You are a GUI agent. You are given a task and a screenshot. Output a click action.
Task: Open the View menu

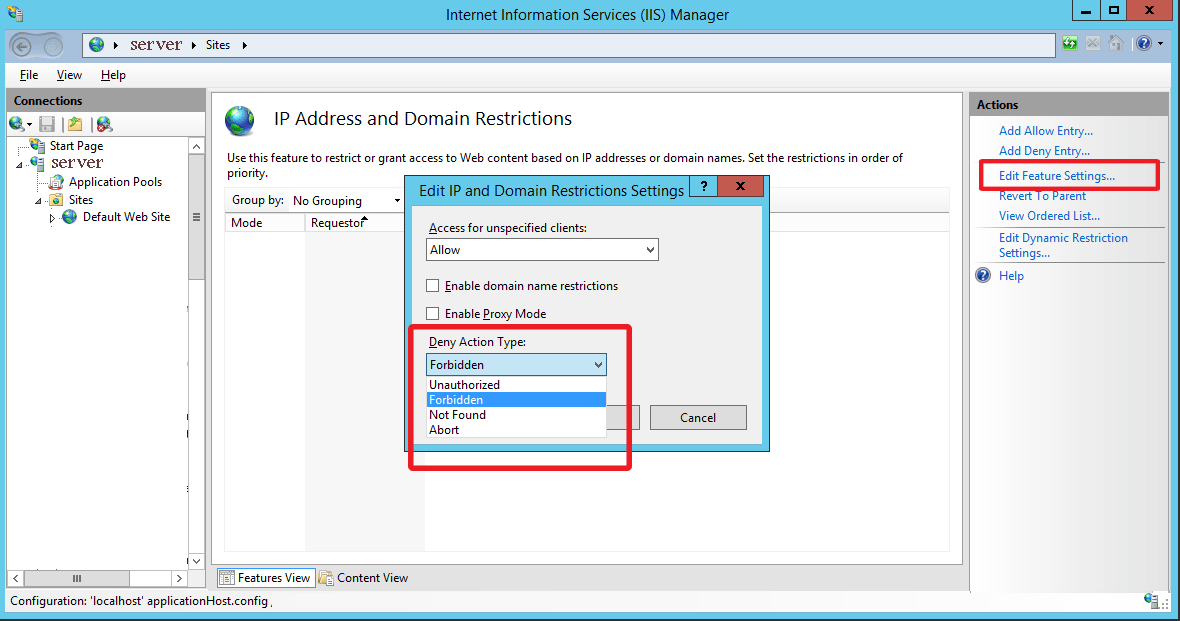click(69, 75)
